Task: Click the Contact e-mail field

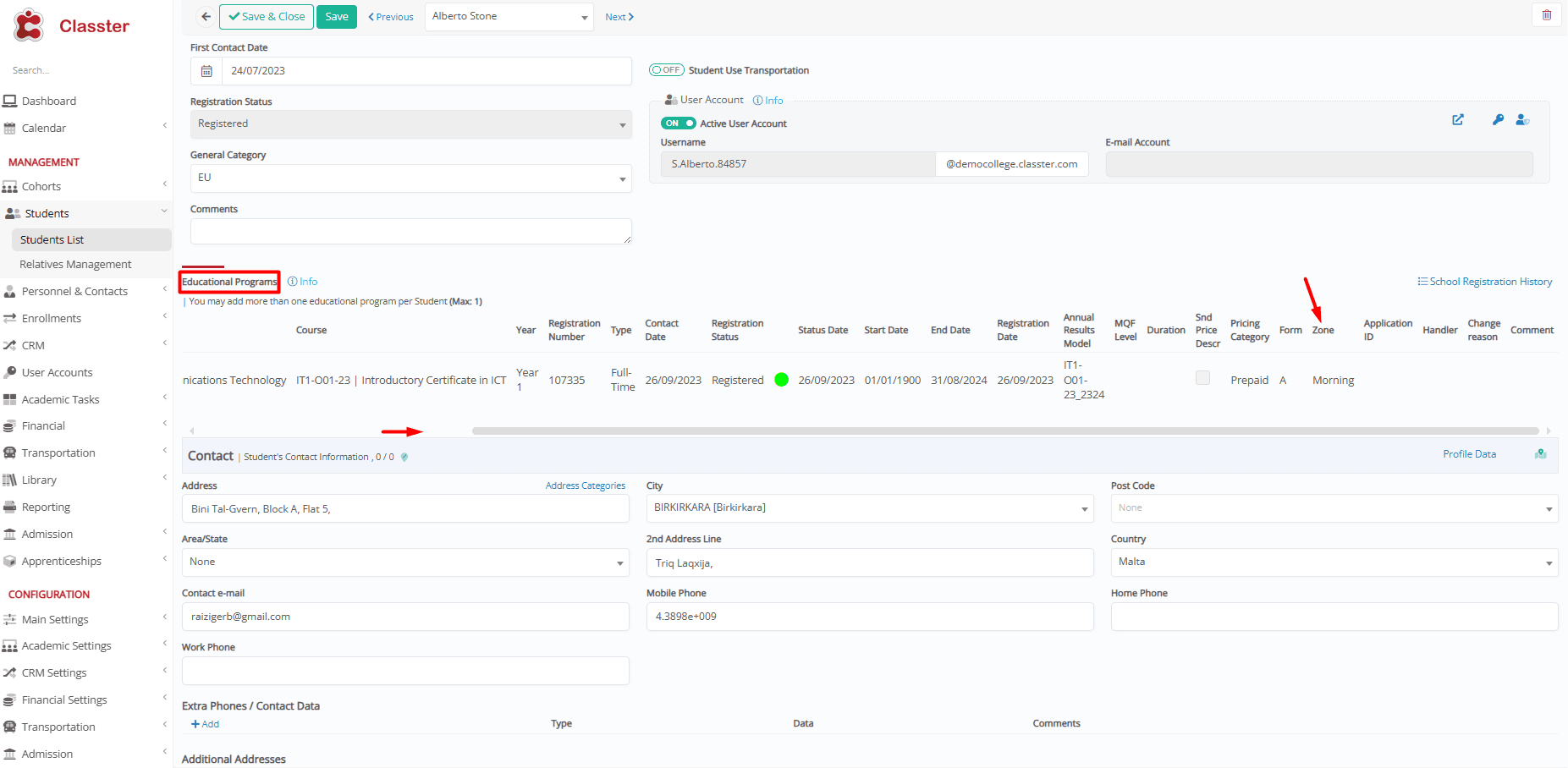Action: pyautogui.click(x=405, y=617)
